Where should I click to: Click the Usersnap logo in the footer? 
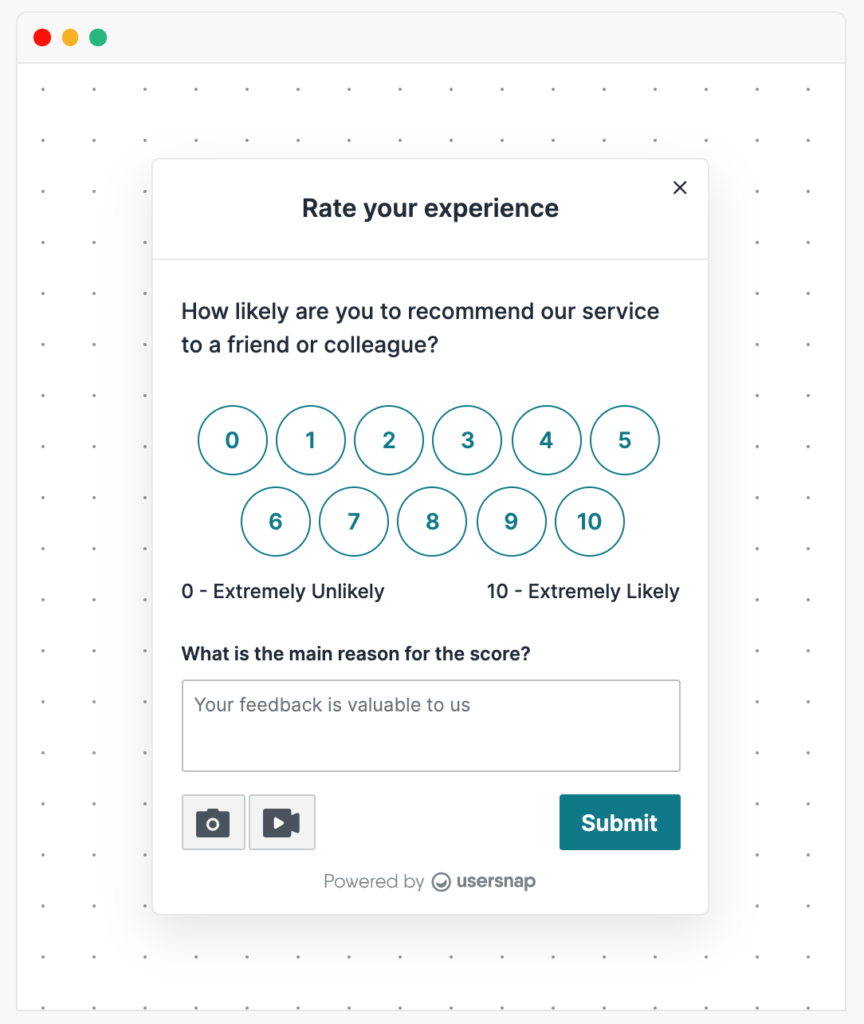click(483, 881)
